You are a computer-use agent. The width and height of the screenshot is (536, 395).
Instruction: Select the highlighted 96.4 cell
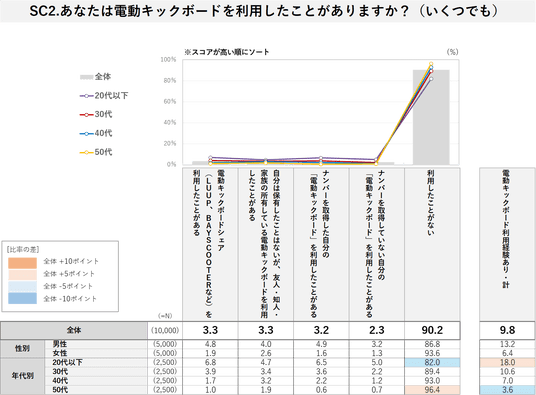tap(432, 390)
